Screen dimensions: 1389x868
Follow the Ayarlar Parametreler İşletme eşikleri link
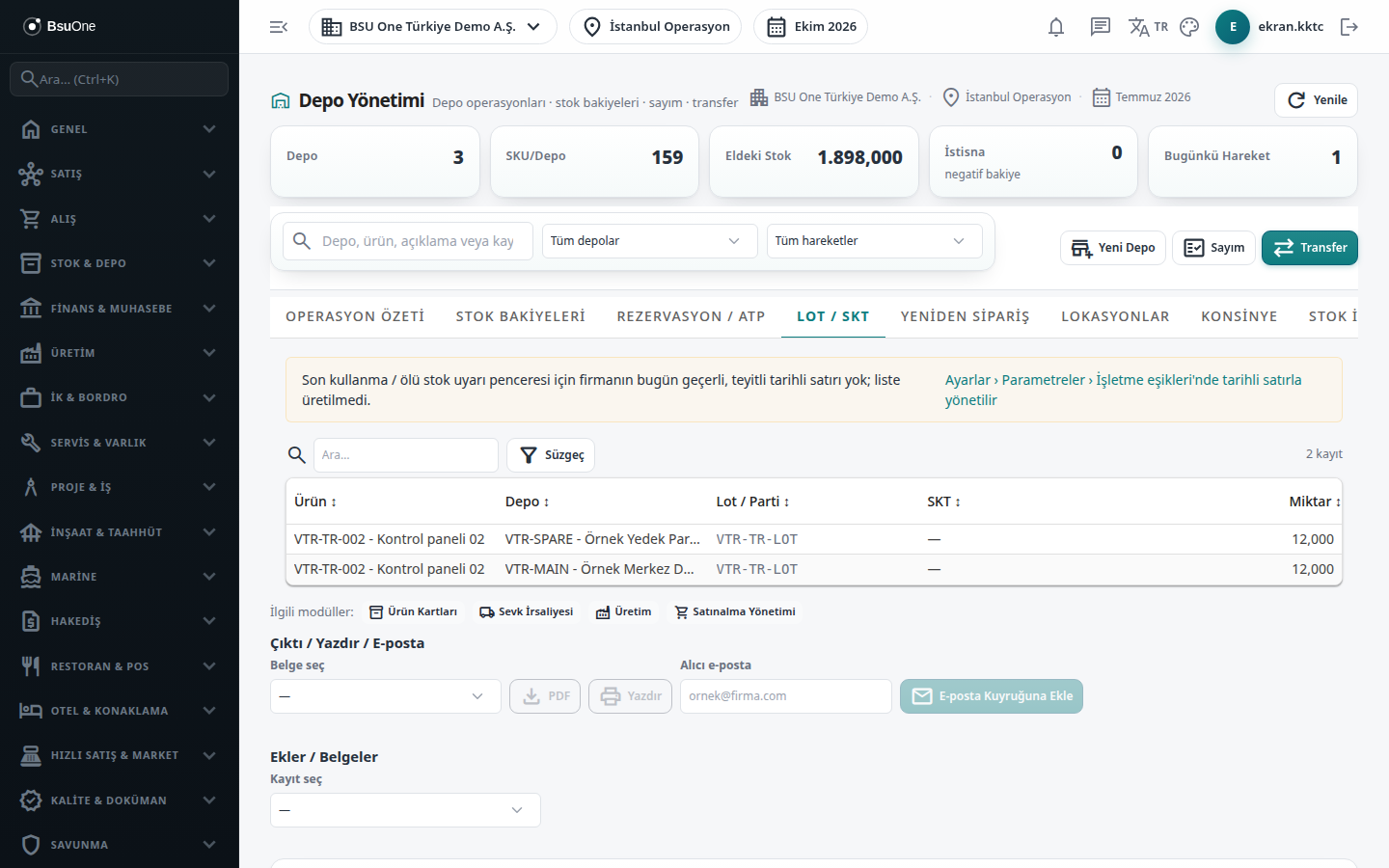click(x=1124, y=390)
